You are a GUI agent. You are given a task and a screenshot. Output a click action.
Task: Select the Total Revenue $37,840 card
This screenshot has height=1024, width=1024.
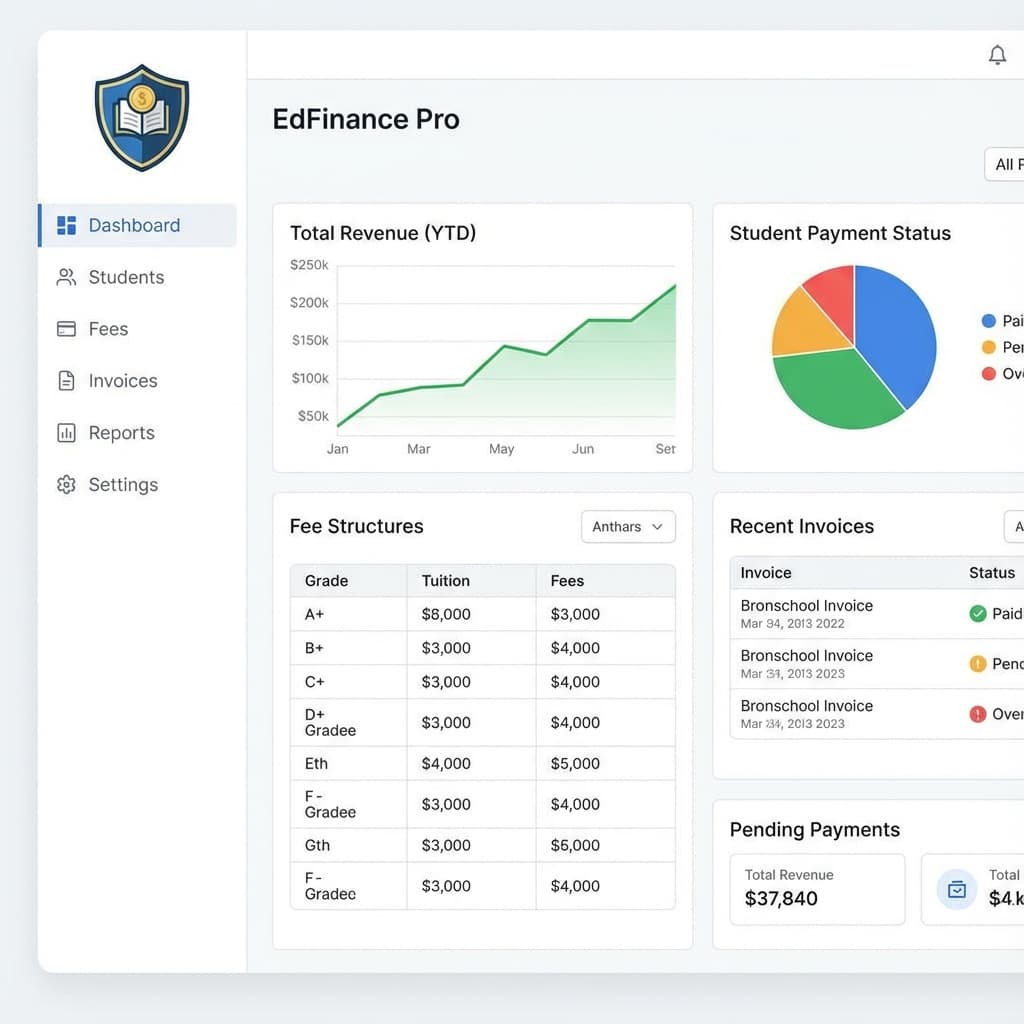[x=817, y=889]
